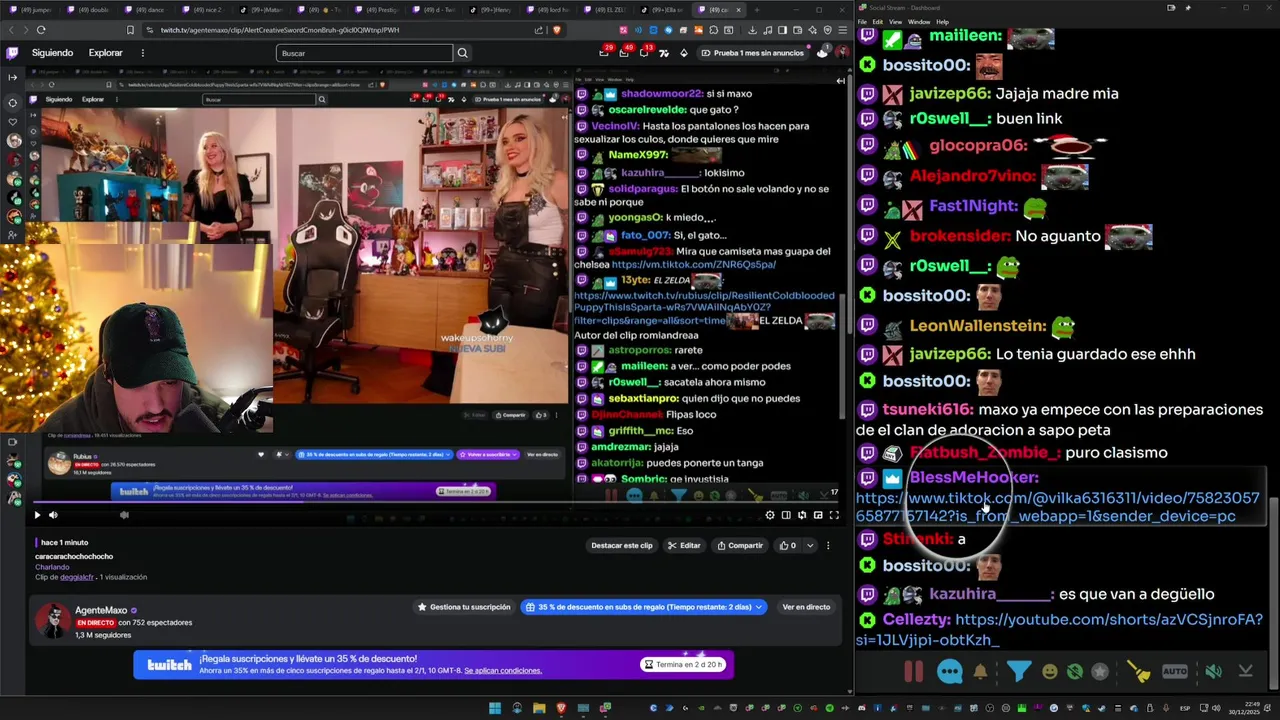Open the three-dot menu beside Explorar

[142, 53]
